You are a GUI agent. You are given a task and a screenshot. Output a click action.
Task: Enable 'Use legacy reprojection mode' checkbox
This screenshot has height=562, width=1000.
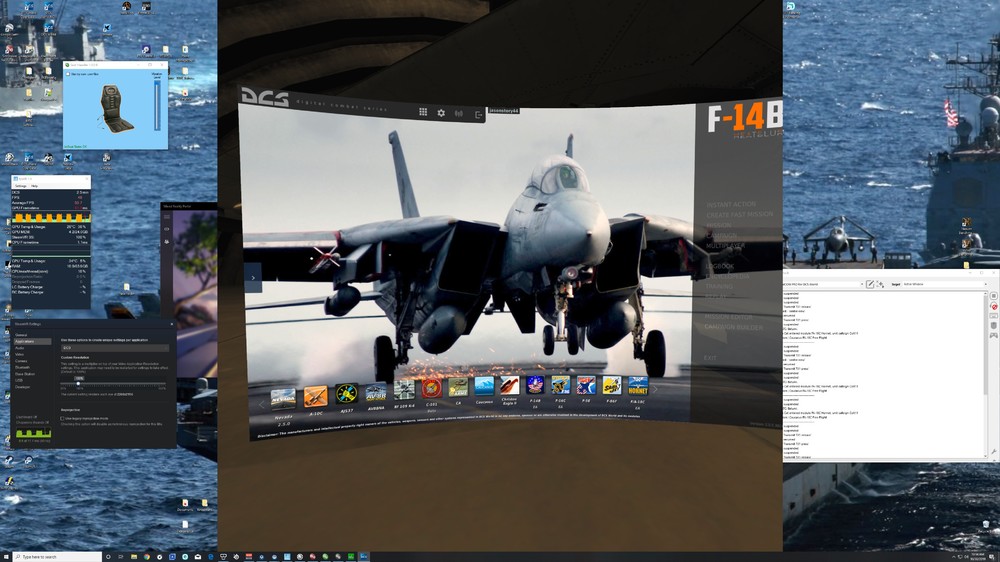(x=62, y=418)
